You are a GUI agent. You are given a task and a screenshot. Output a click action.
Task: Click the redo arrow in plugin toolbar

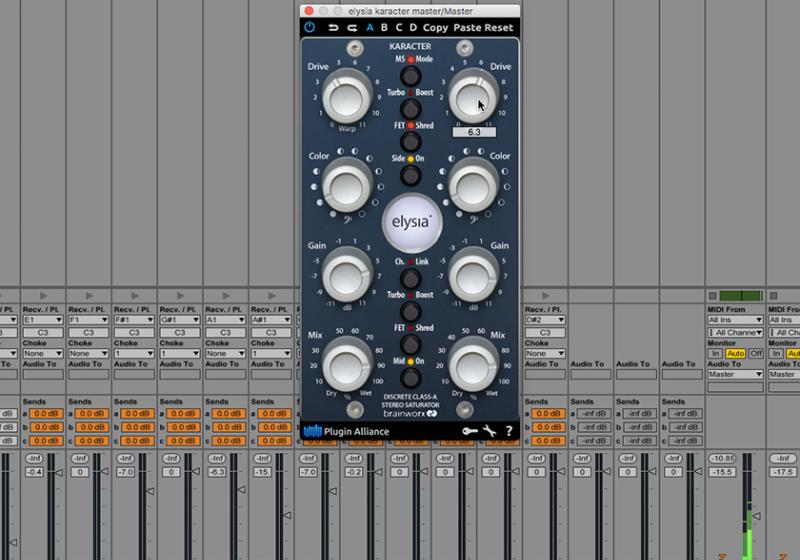[352, 28]
